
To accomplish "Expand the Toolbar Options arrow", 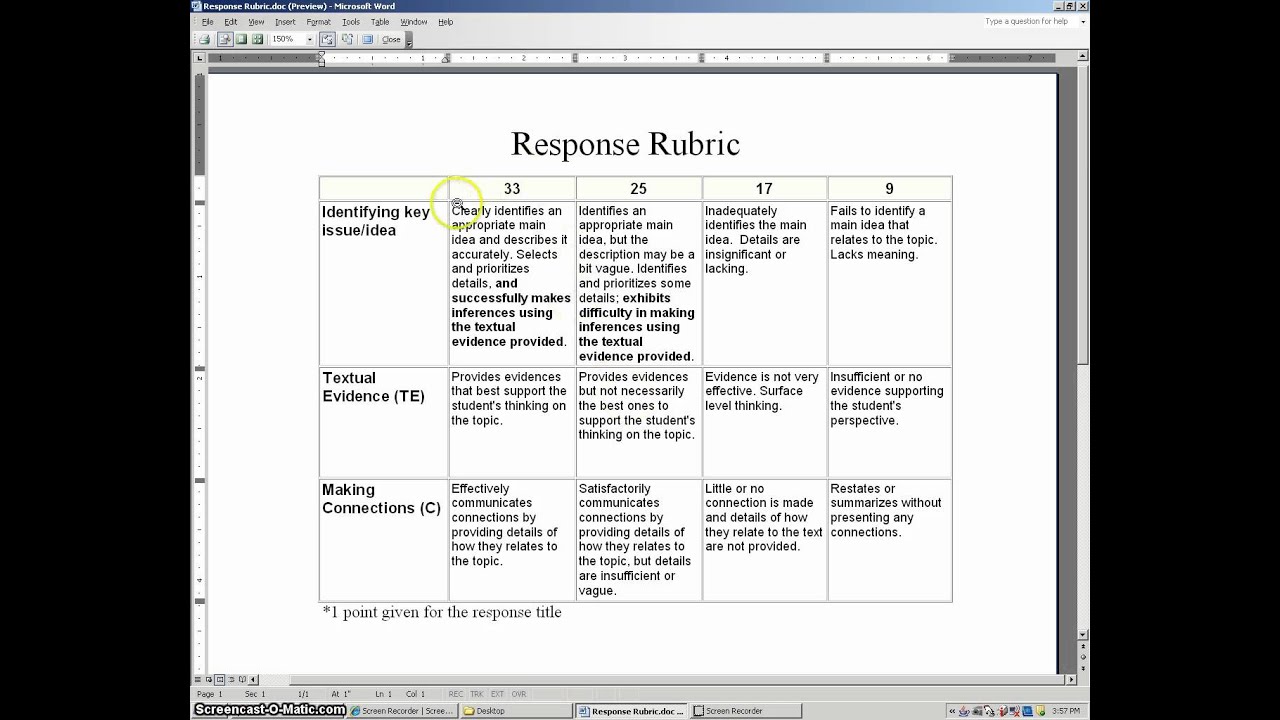I will point(408,40).
